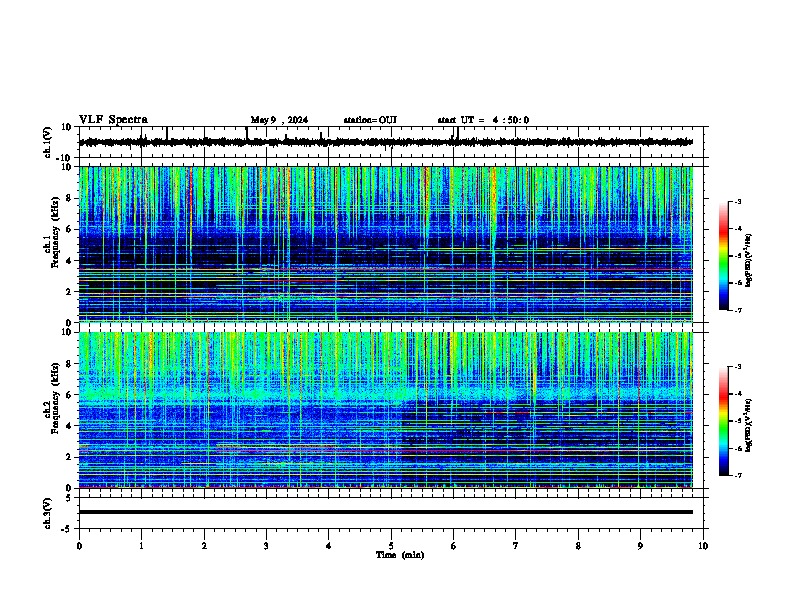
Task: Click the "8" kHz tick on ch.2 spectrogram
Action: [70, 364]
